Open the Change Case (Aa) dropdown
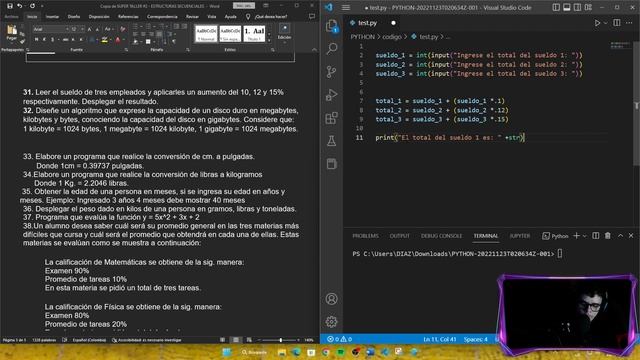The width and height of the screenshot is (640, 360). 108,29
